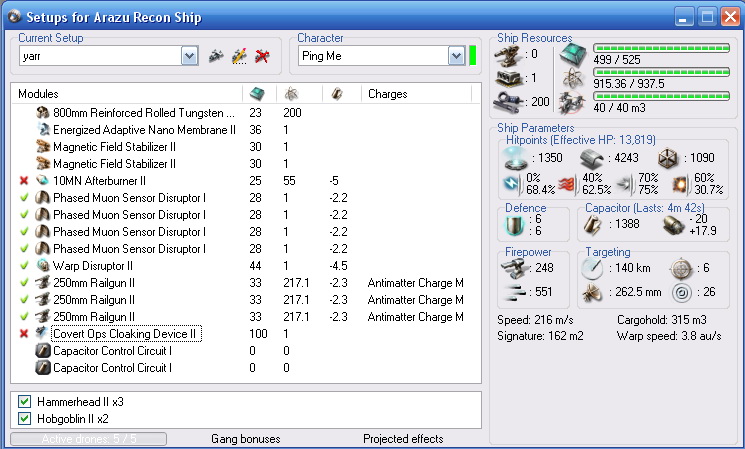Image resolution: width=745 pixels, height=449 pixels.
Task: Click the powergrid usage bar 915.36 / 937.5
Action: pos(661,72)
